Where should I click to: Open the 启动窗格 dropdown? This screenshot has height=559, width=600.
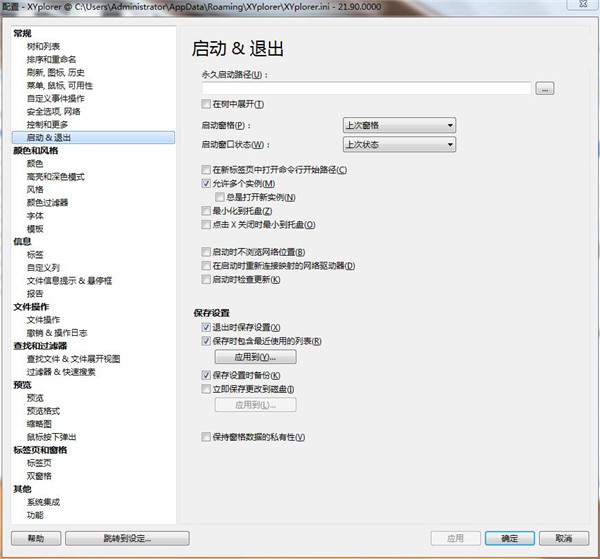point(398,125)
